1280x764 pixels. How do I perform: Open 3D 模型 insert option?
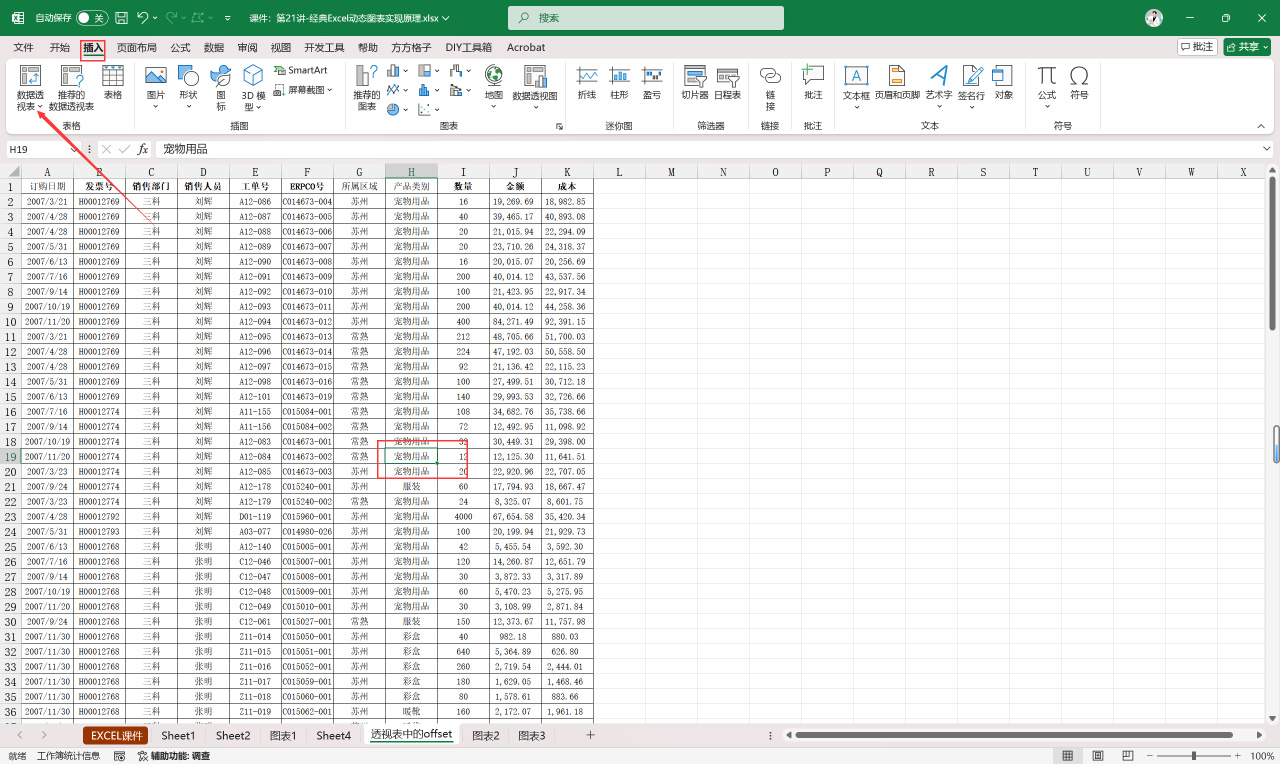254,87
